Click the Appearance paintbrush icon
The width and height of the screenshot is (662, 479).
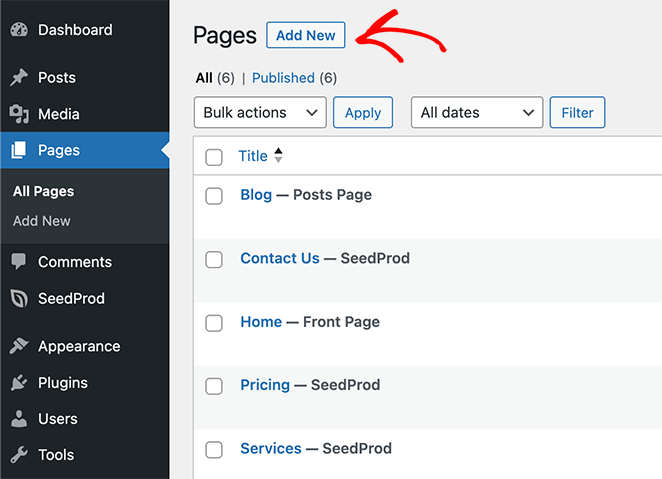coord(18,347)
